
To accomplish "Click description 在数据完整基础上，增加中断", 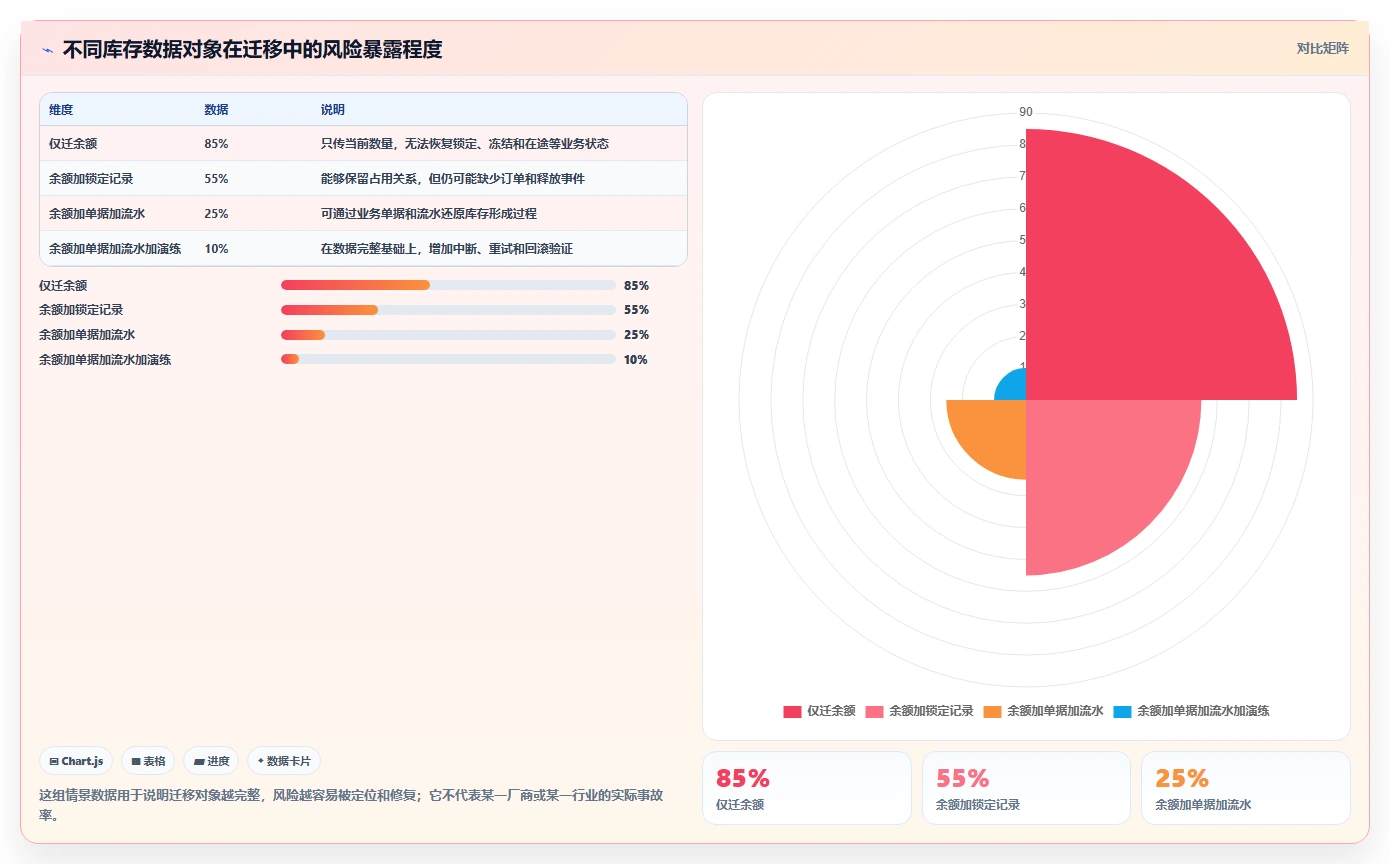I will [x=446, y=248].
